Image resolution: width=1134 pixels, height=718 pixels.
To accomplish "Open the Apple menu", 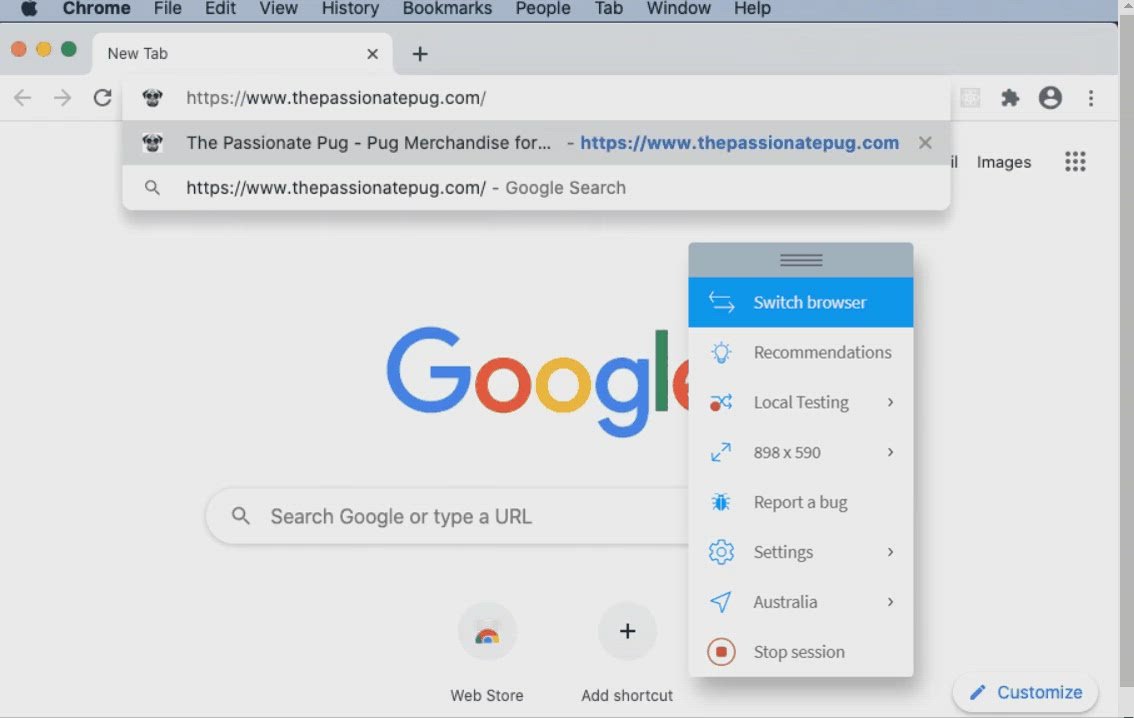I will 29,9.
